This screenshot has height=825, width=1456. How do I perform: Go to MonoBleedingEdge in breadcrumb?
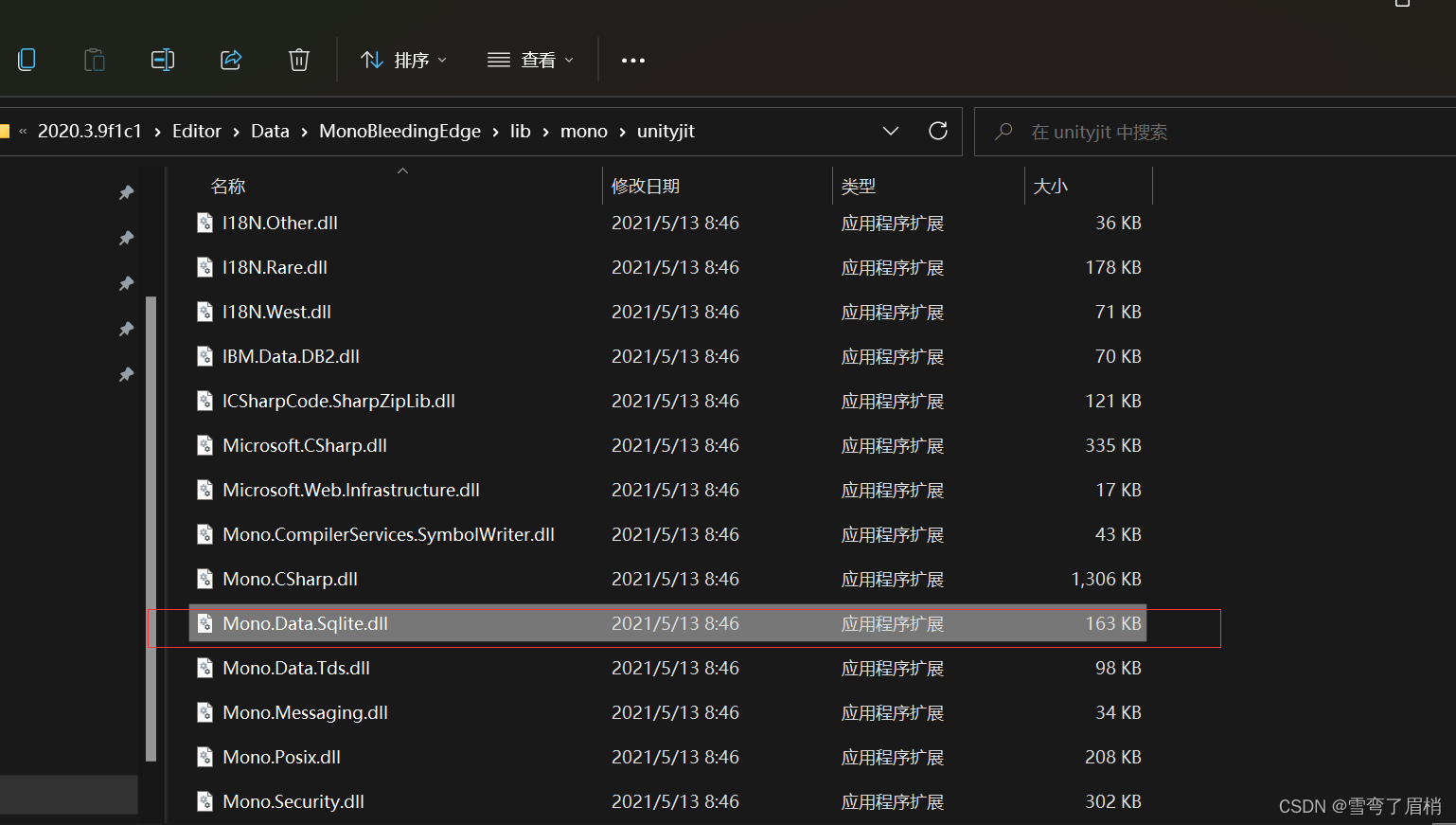click(x=400, y=131)
